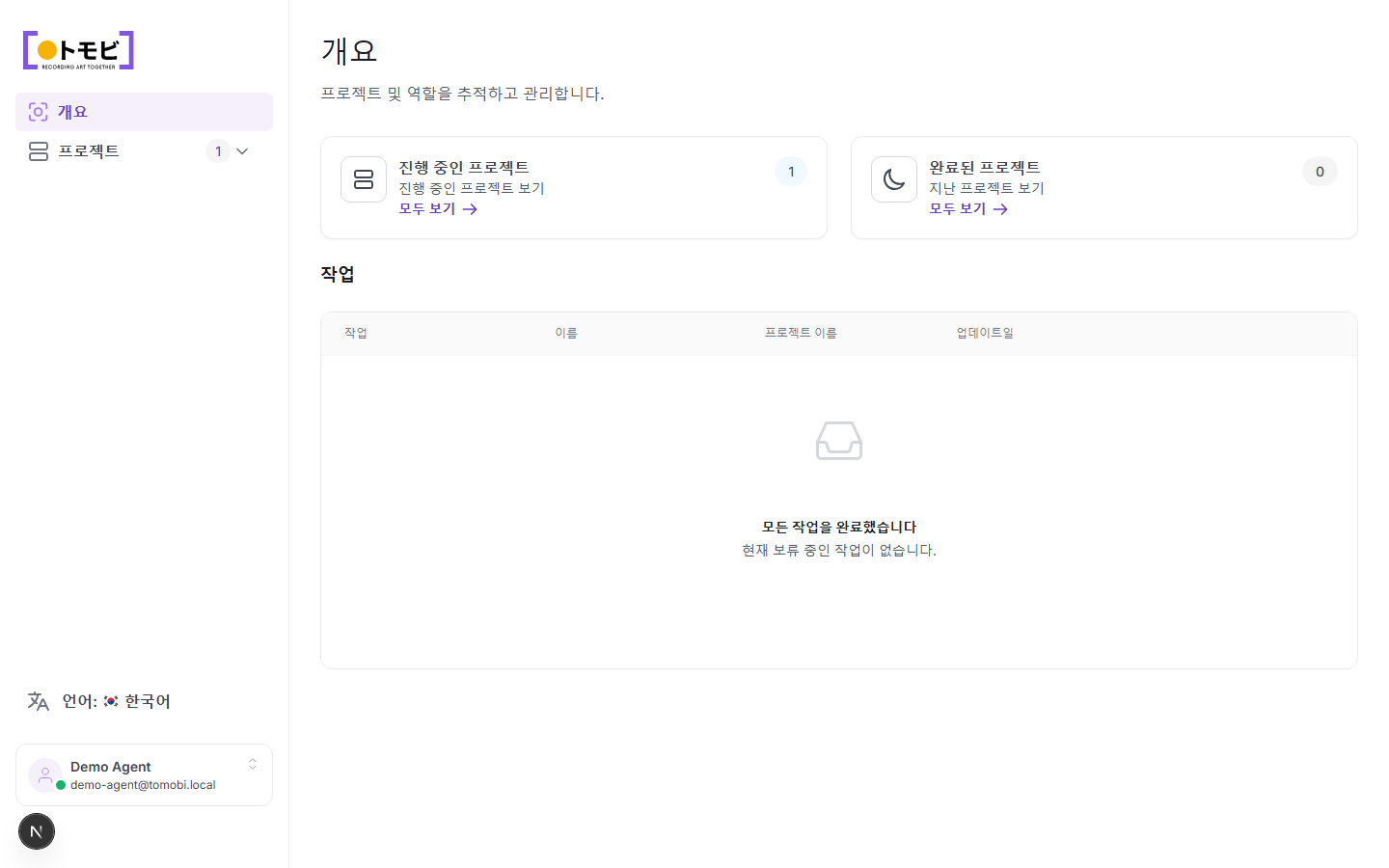Click the moon icon on 완료된 프로젝트 card
1389x868 pixels.
coord(894,179)
